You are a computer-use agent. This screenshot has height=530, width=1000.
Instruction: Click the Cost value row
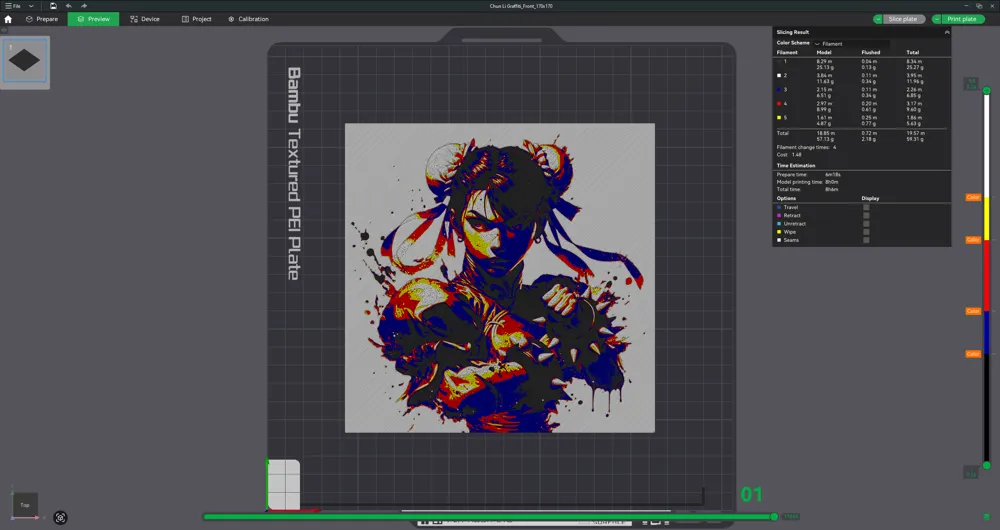coord(789,154)
